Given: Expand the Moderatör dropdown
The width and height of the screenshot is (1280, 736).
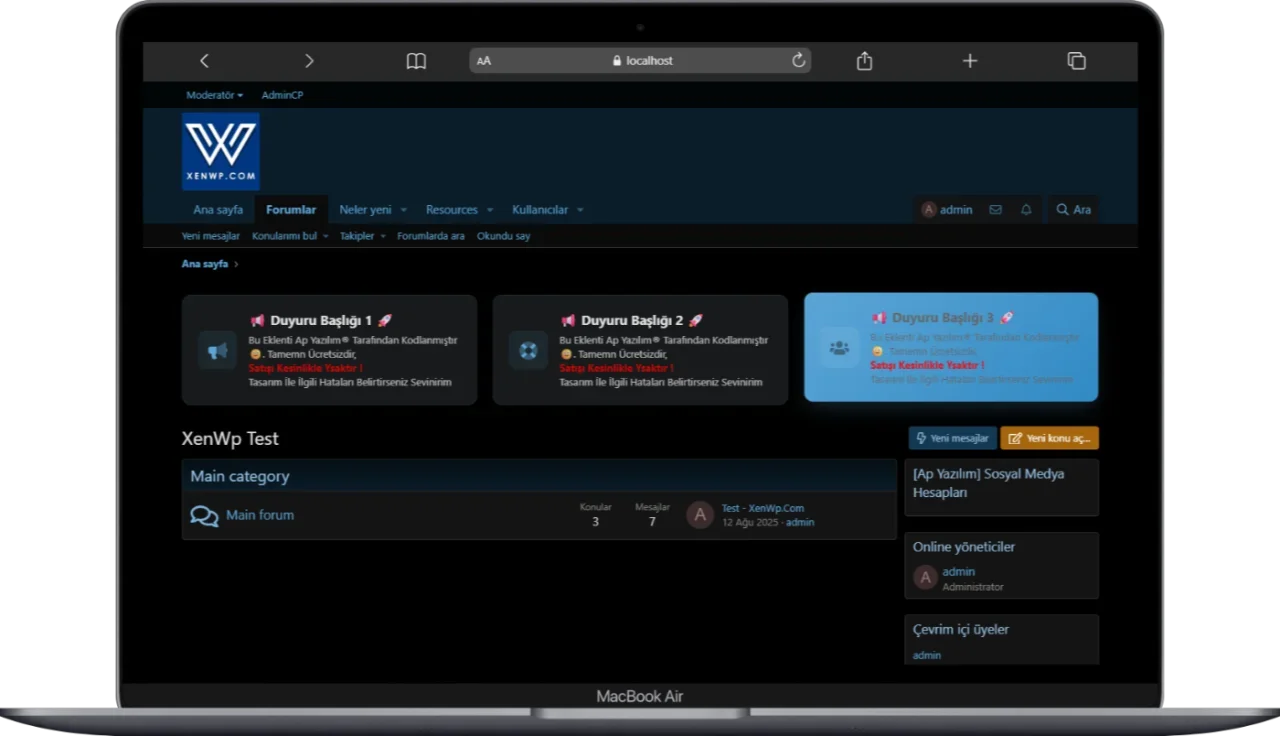Looking at the screenshot, I should pyautogui.click(x=214, y=95).
